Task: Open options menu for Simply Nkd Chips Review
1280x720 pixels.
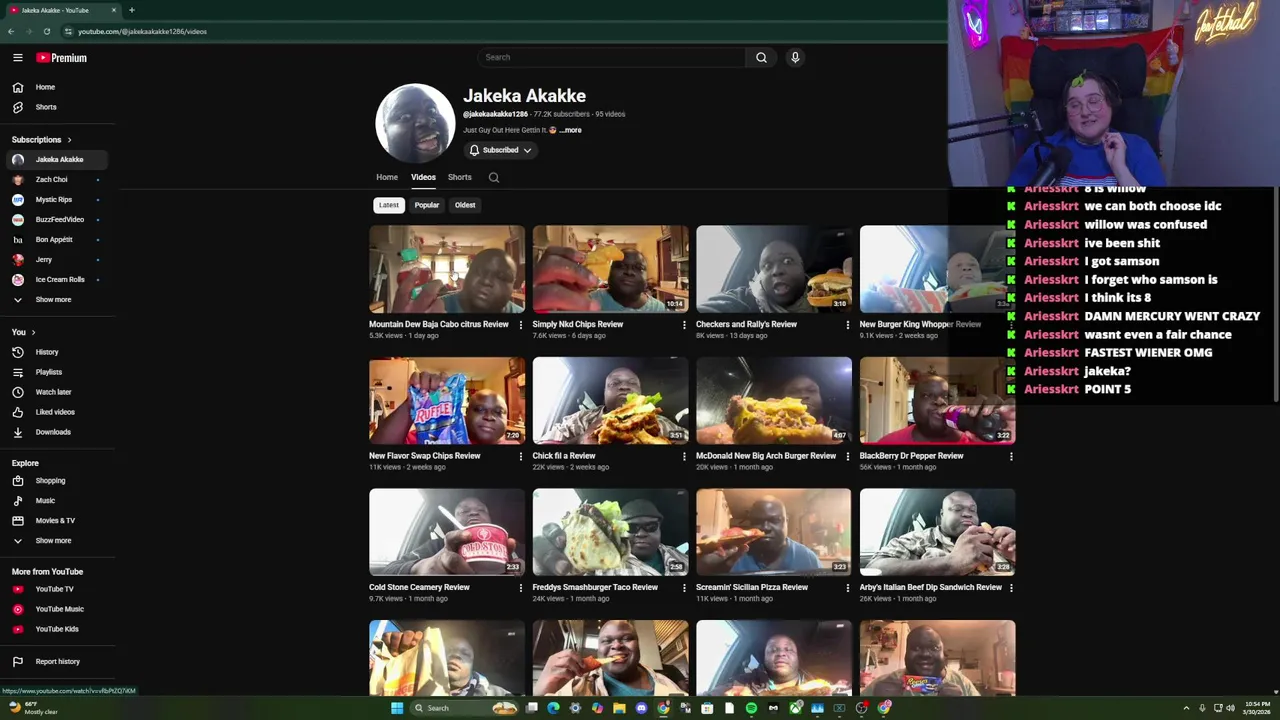Action: (x=684, y=324)
